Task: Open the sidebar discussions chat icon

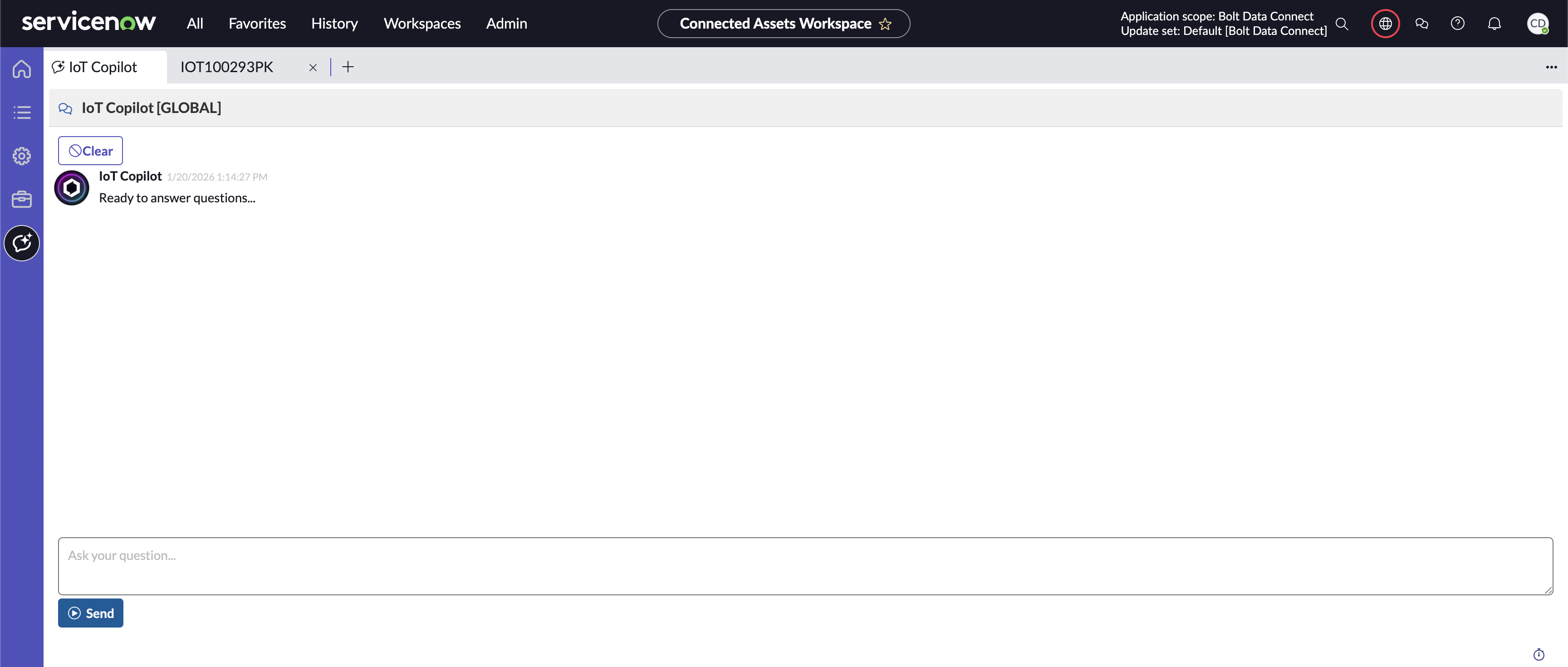Action: coord(1421,23)
